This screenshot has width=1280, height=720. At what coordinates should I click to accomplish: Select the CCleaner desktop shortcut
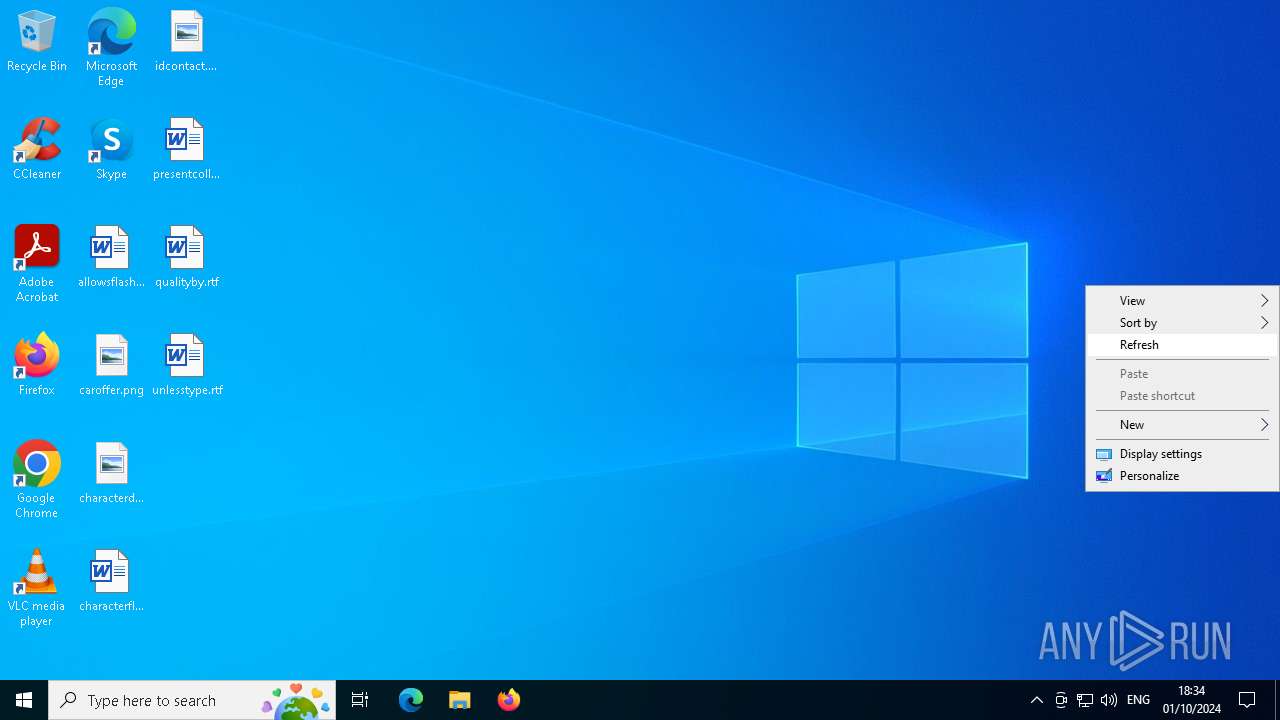[37, 150]
